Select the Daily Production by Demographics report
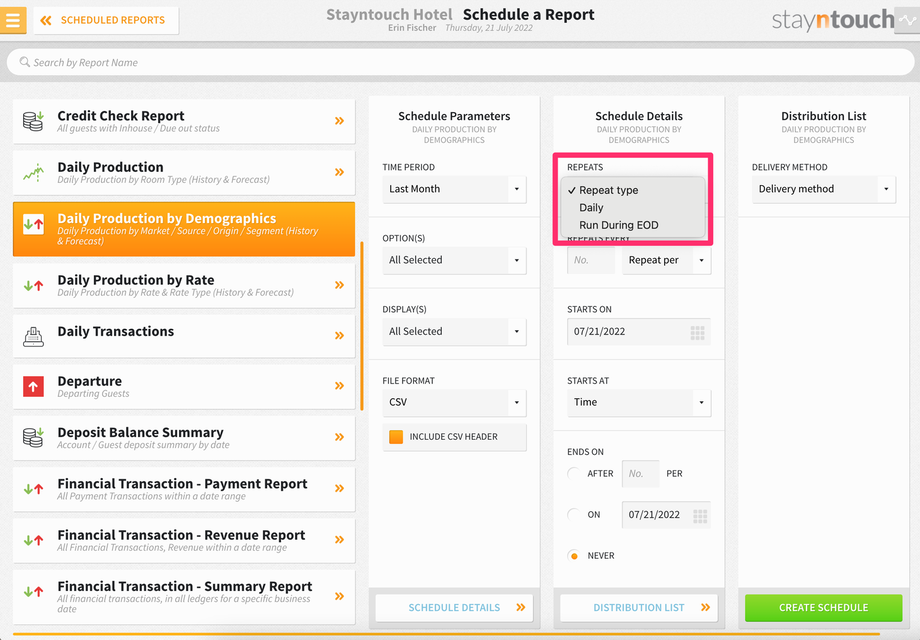 pyautogui.click(x=184, y=229)
